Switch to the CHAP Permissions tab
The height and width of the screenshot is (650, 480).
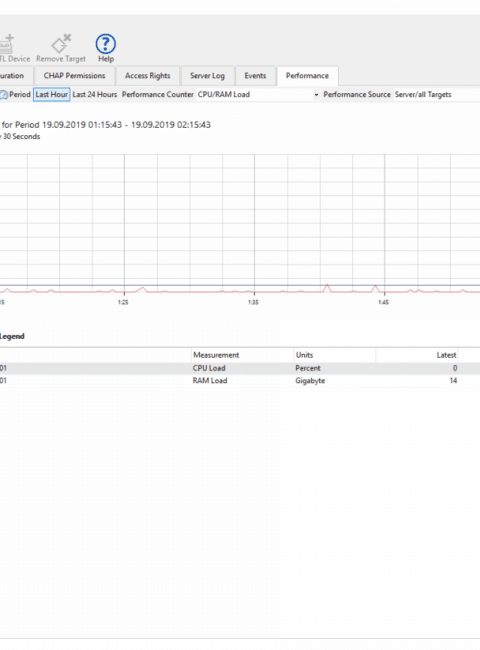click(74, 76)
